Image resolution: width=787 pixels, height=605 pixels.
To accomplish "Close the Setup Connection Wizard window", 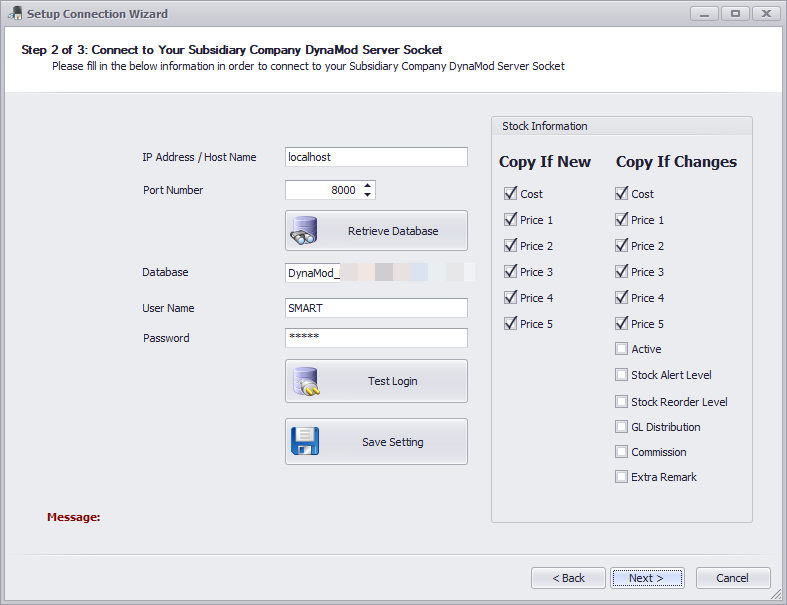I will 766,14.
